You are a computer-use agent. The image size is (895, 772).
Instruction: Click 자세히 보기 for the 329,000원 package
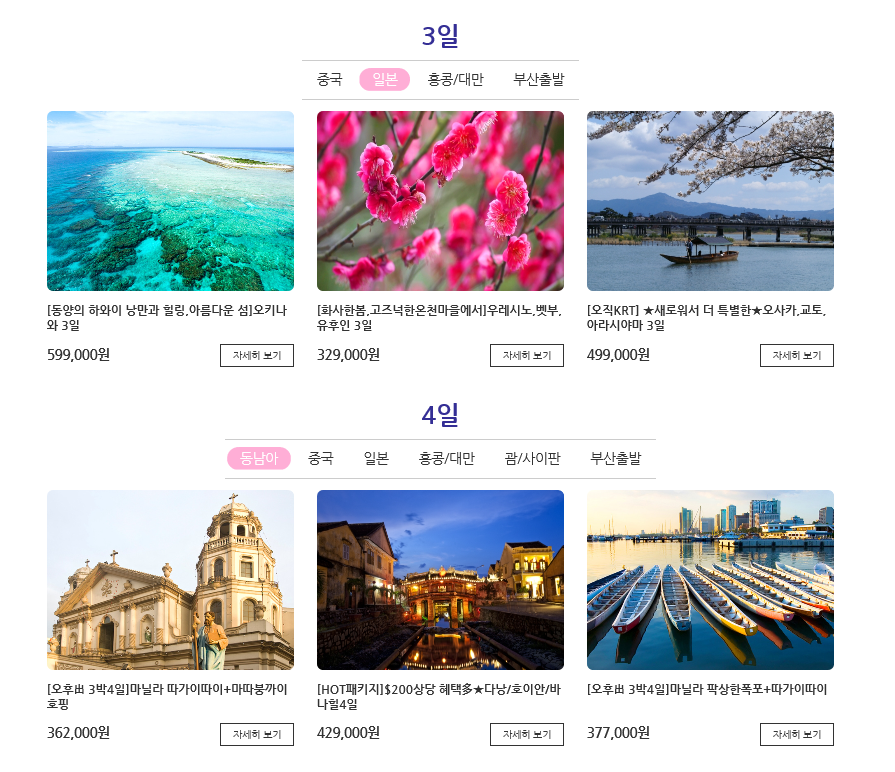[527, 355]
